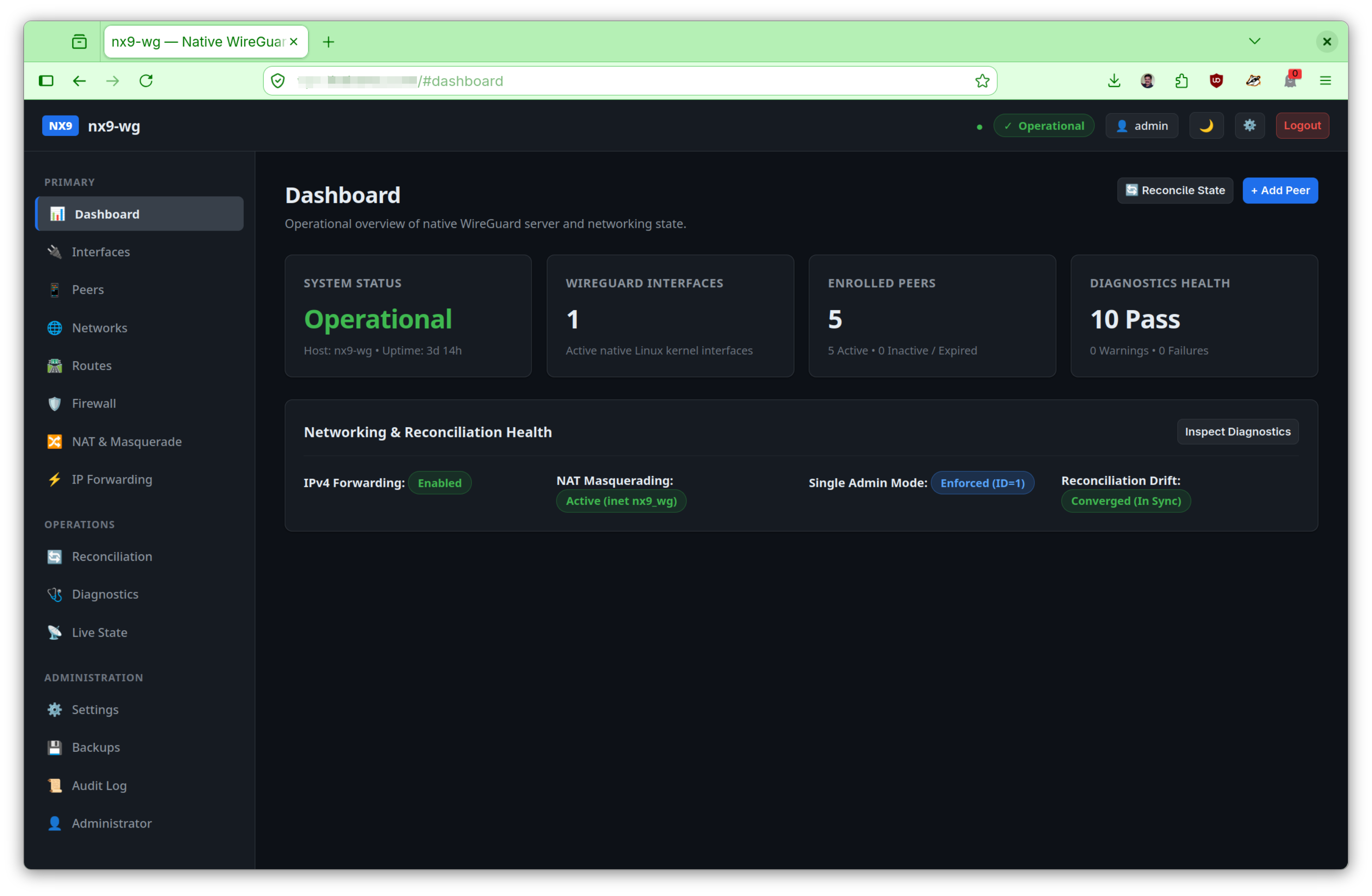The image size is (1372, 896).
Task: Click the Logout button
Action: [x=1302, y=126]
